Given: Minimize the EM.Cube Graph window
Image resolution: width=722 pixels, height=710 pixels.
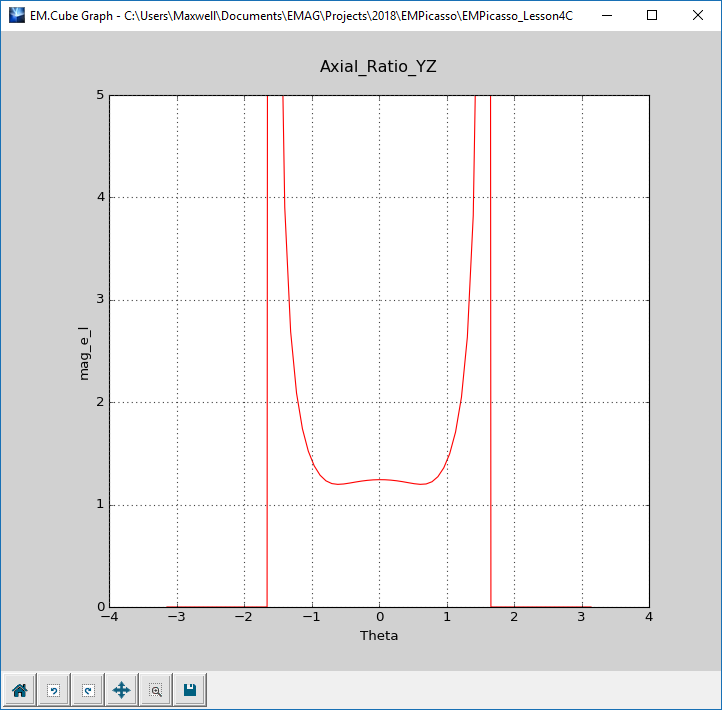Looking at the screenshot, I should tap(606, 16).
